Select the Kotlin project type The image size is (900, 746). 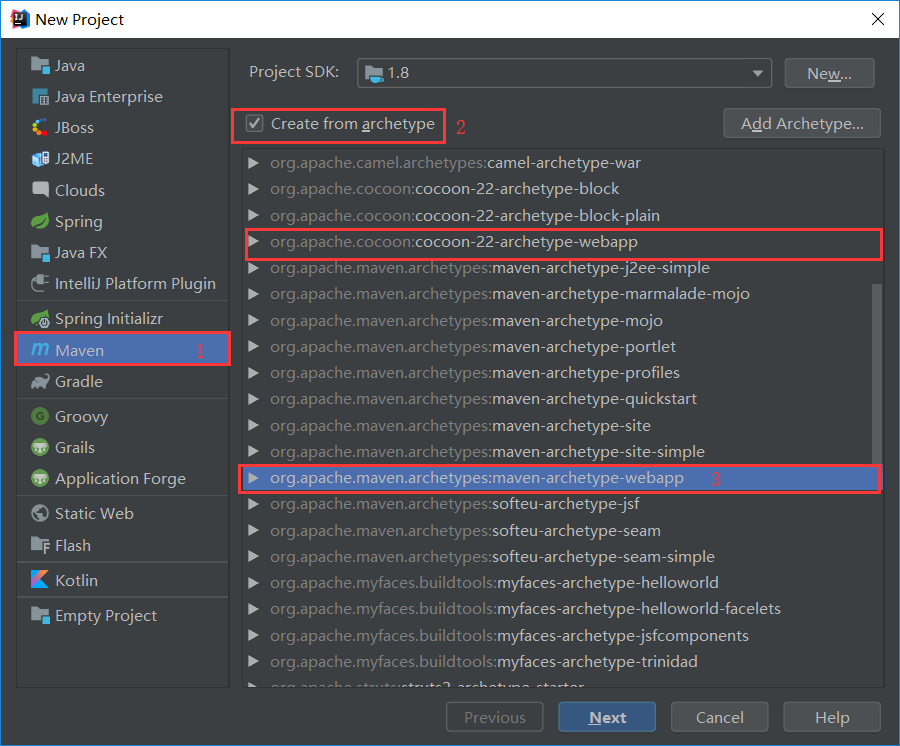pos(122,580)
